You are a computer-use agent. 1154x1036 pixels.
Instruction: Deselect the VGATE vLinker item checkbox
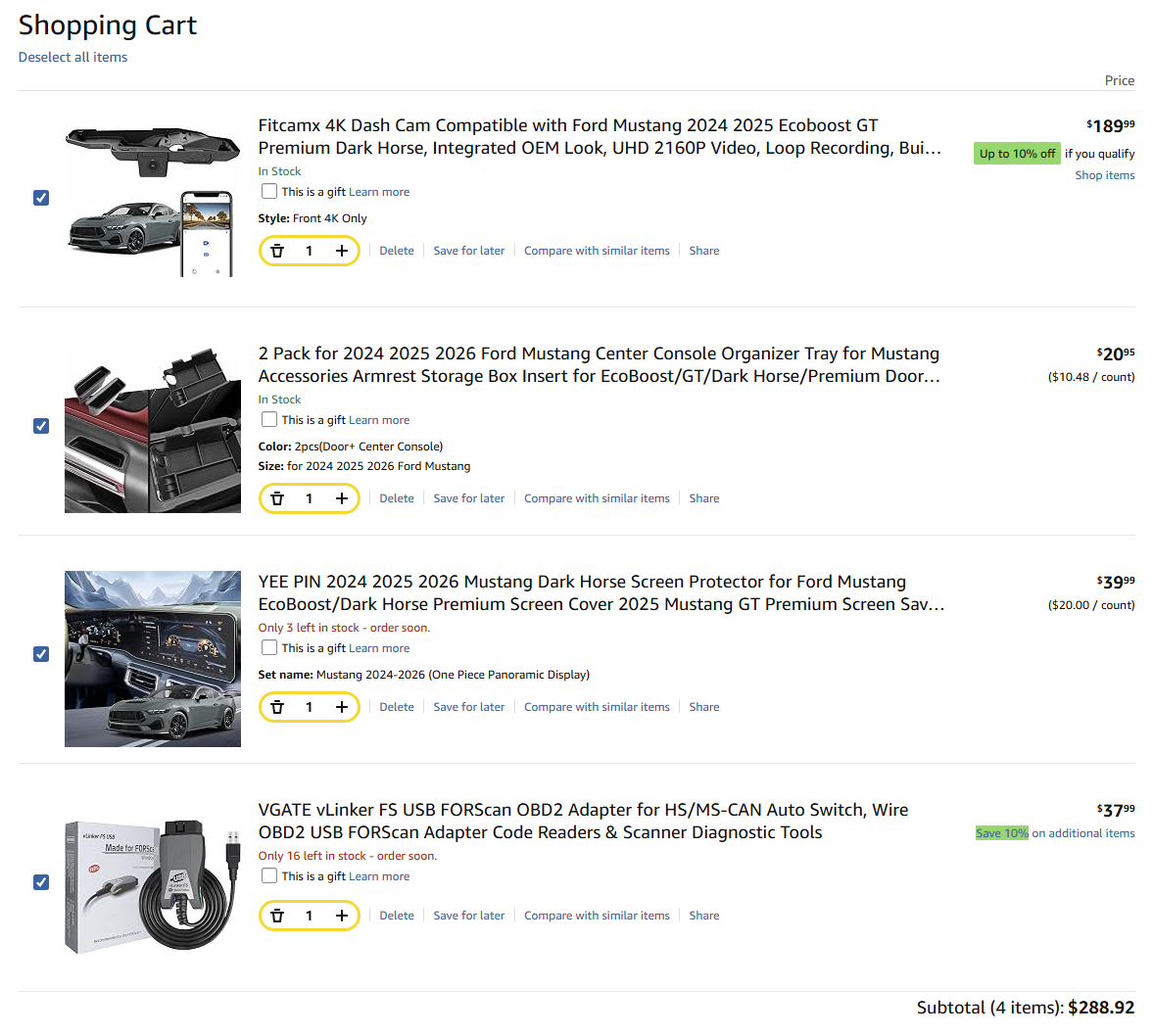click(41, 882)
